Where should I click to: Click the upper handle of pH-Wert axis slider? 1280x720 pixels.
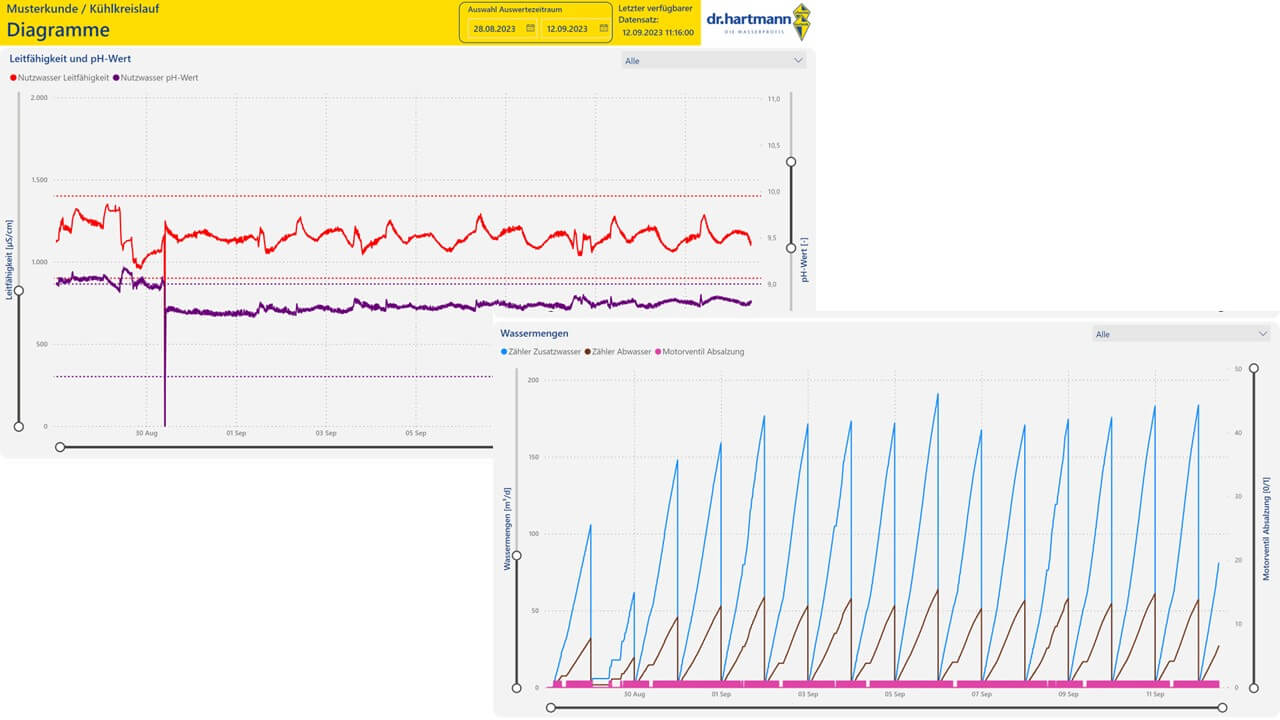[x=791, y=161]
